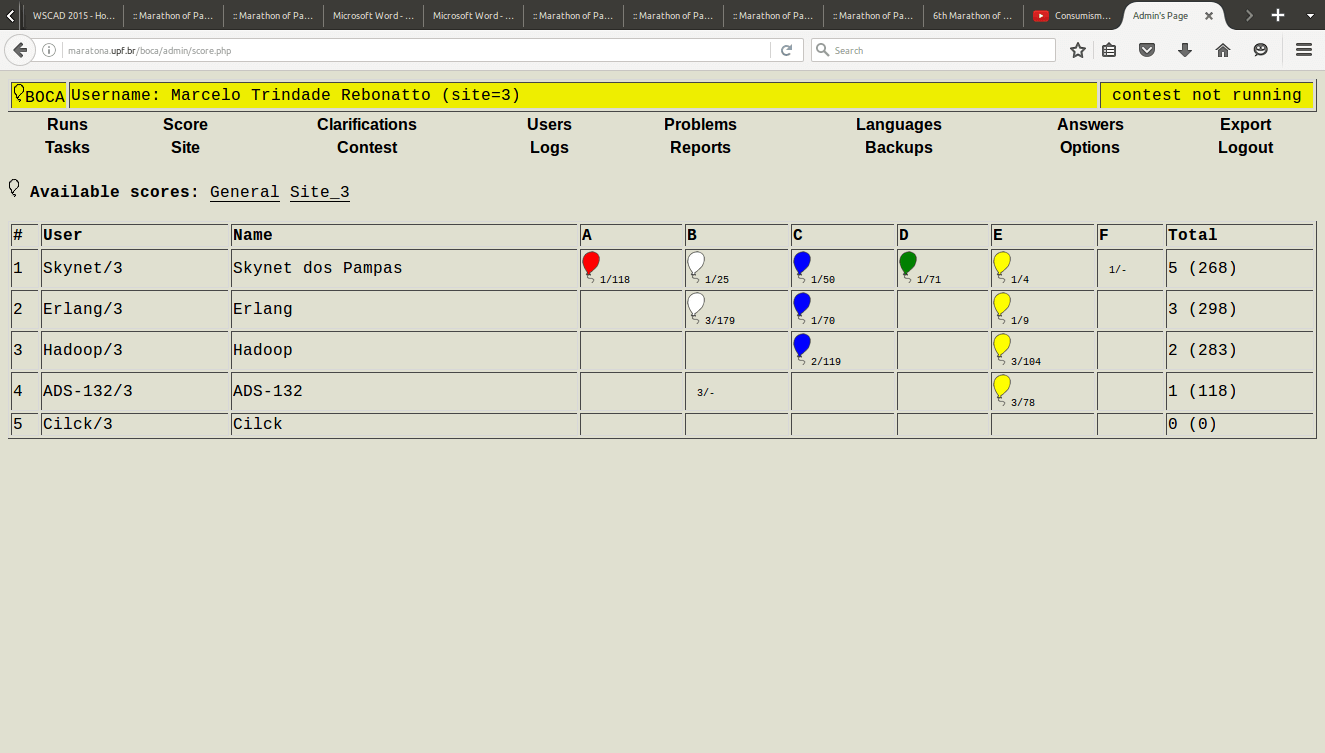
Task: Click Skynet's white balloon for problem B
Action: tap(696, 266)
